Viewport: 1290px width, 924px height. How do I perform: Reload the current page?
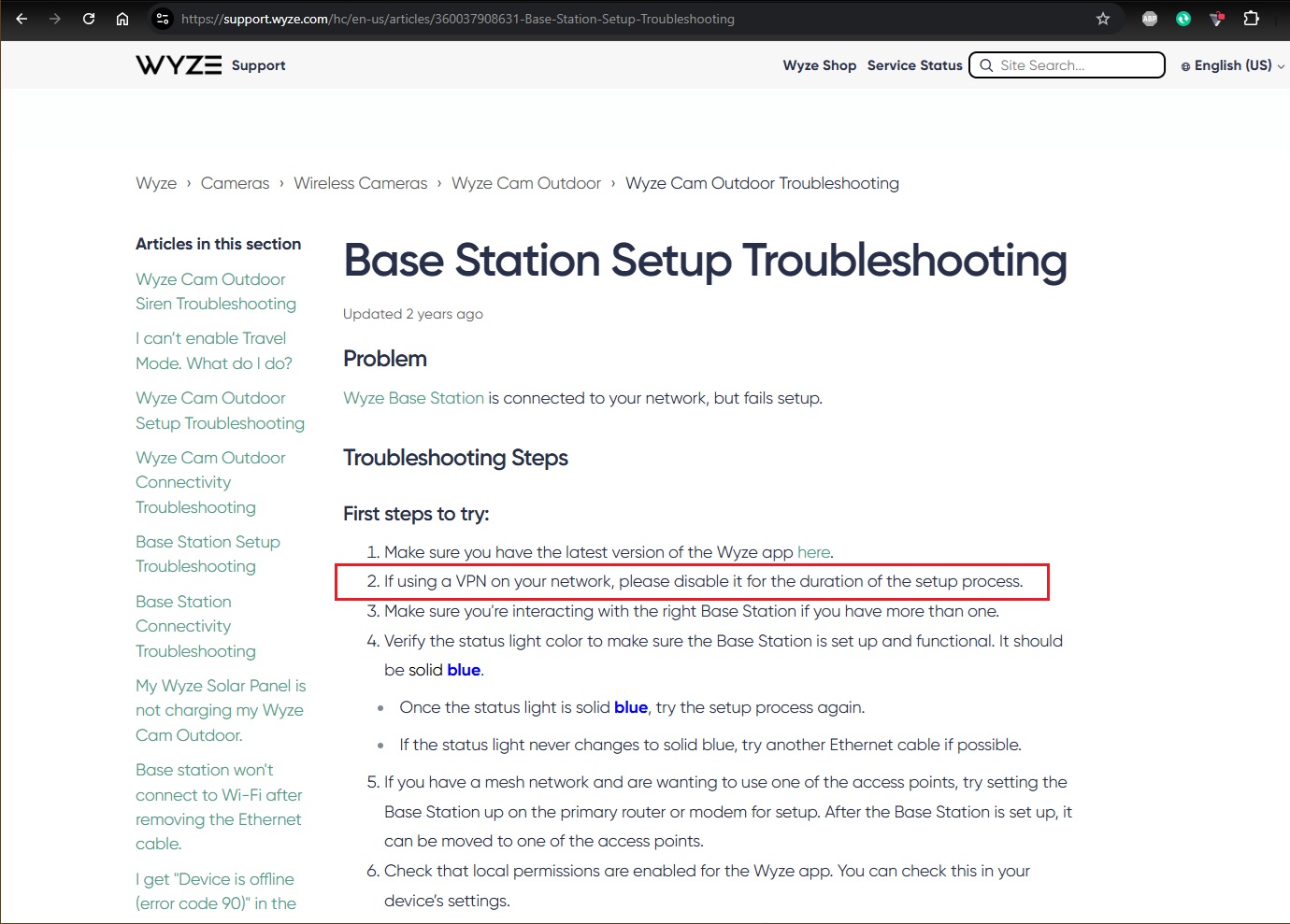pos(89,19)
